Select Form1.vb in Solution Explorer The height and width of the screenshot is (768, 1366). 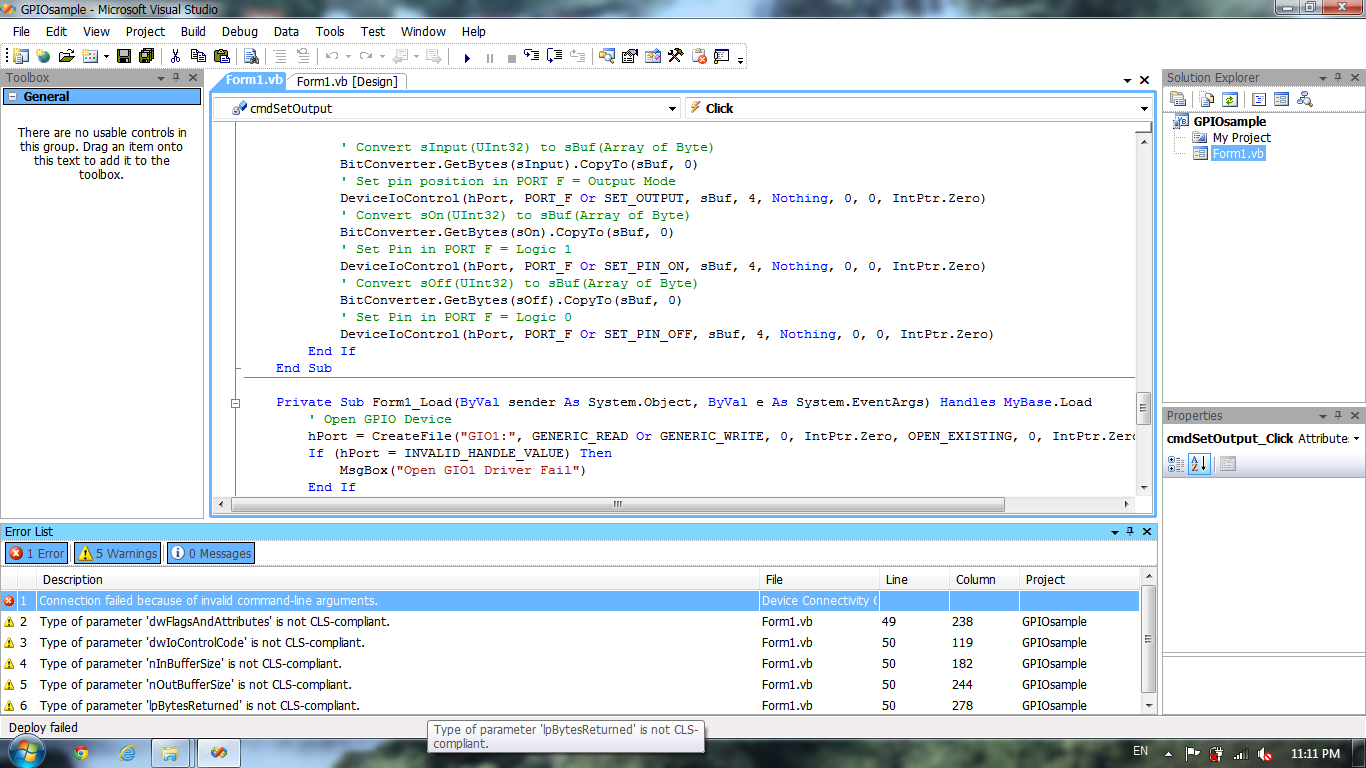pyautogui.click(x=1238, y=154)
